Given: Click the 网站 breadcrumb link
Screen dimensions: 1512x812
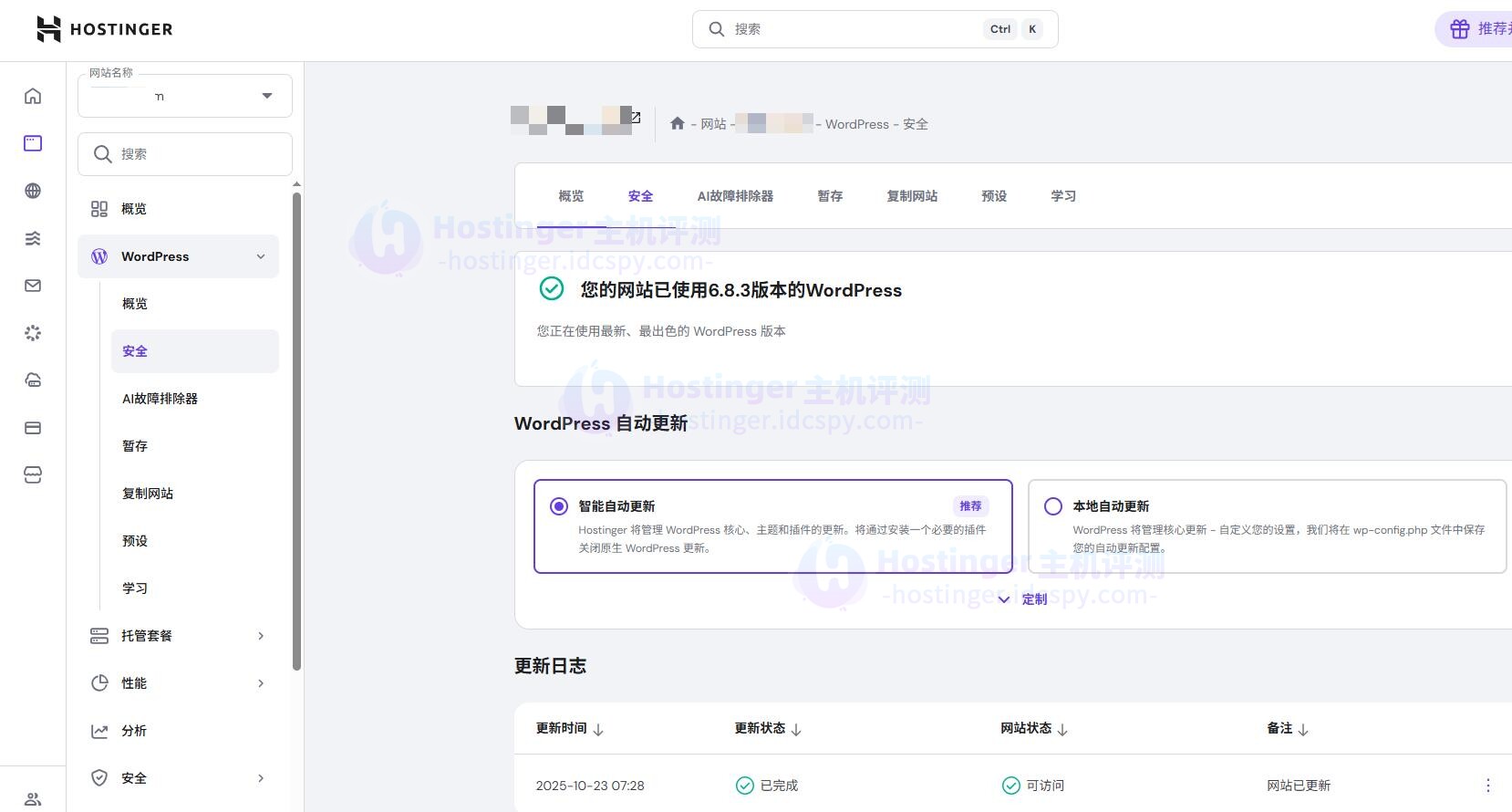Looking at the screenshot, I should point(713,124).
